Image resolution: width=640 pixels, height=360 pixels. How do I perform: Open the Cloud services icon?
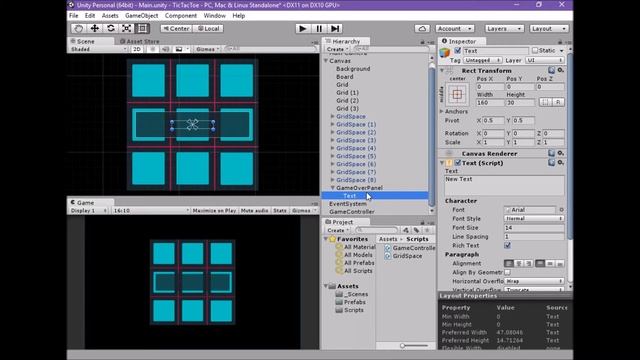pyautogui.click(x=422, y=29)
